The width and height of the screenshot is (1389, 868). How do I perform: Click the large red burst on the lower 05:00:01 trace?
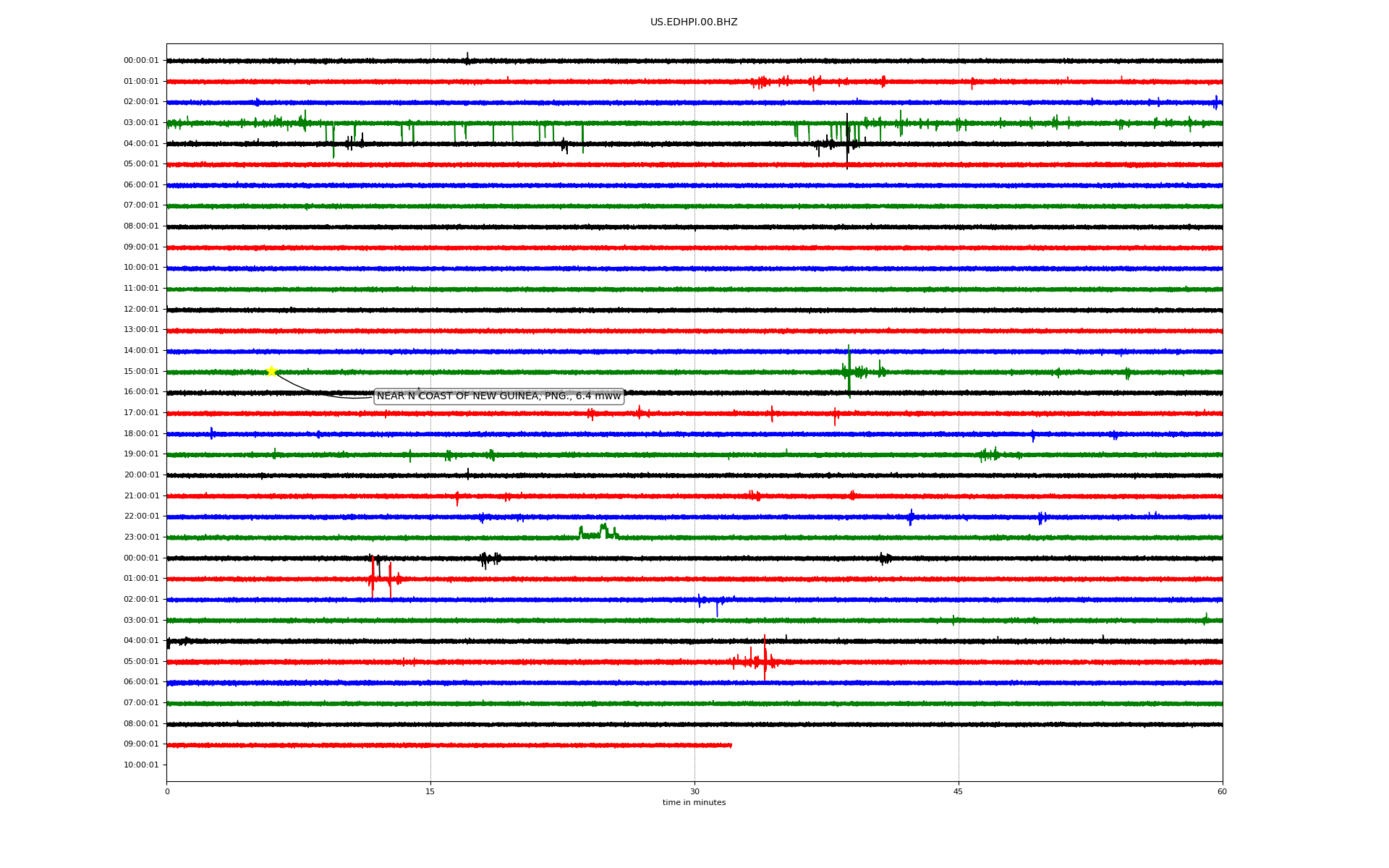tap(765, 659)
